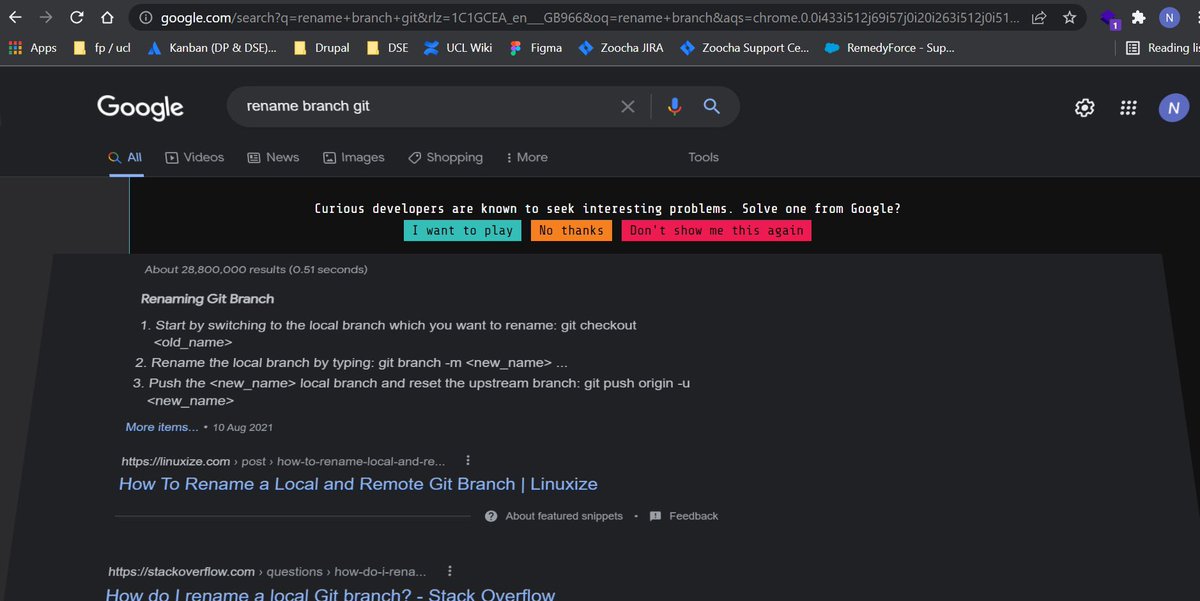The height and width of the screenshot is (601, 1200).
Task: View site information icon in address bar
Action: coord(146,17)
